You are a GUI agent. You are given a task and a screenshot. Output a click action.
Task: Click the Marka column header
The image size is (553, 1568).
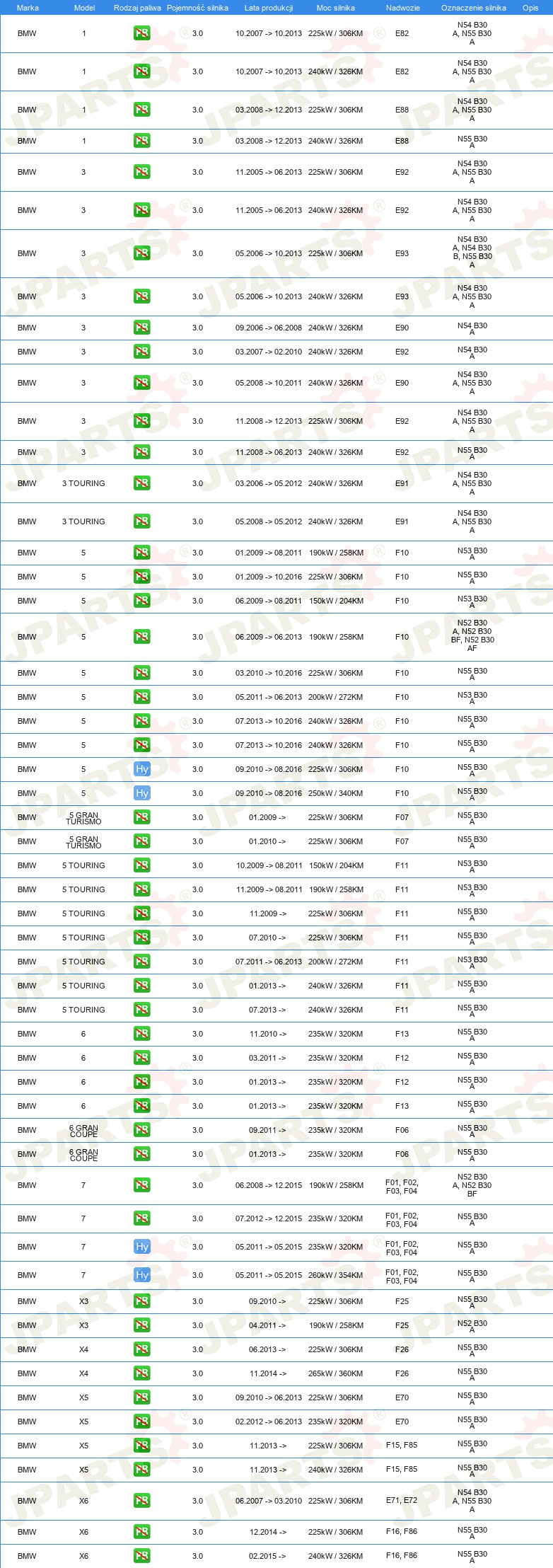click(28, 8)
